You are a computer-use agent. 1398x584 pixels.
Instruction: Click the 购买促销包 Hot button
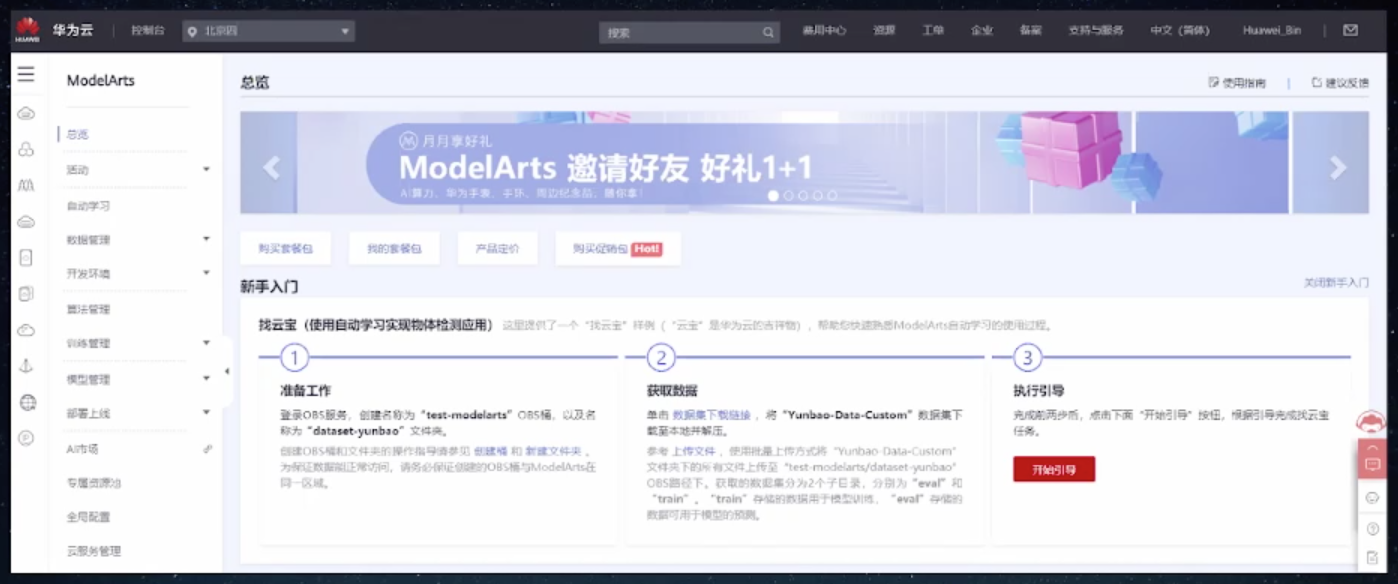click(618, 249)
